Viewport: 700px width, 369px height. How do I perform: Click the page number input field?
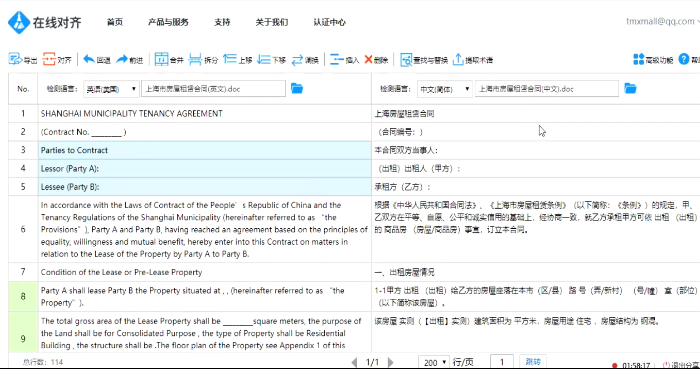tap(502, 362)
